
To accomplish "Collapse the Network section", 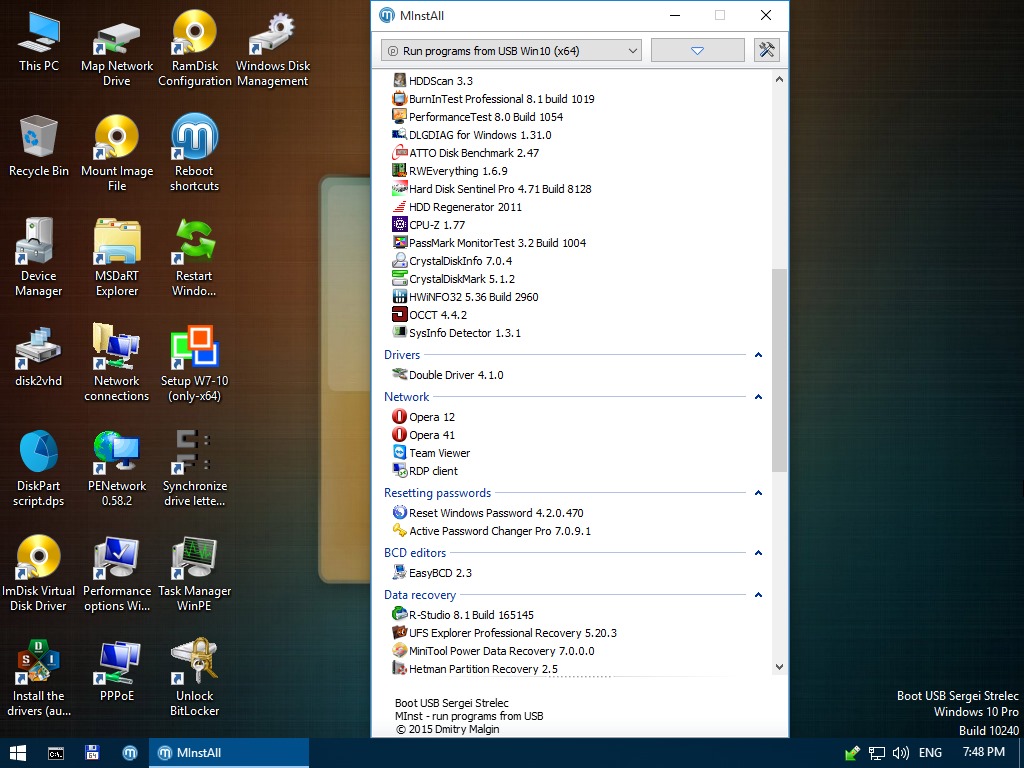I will coord(758,396).
